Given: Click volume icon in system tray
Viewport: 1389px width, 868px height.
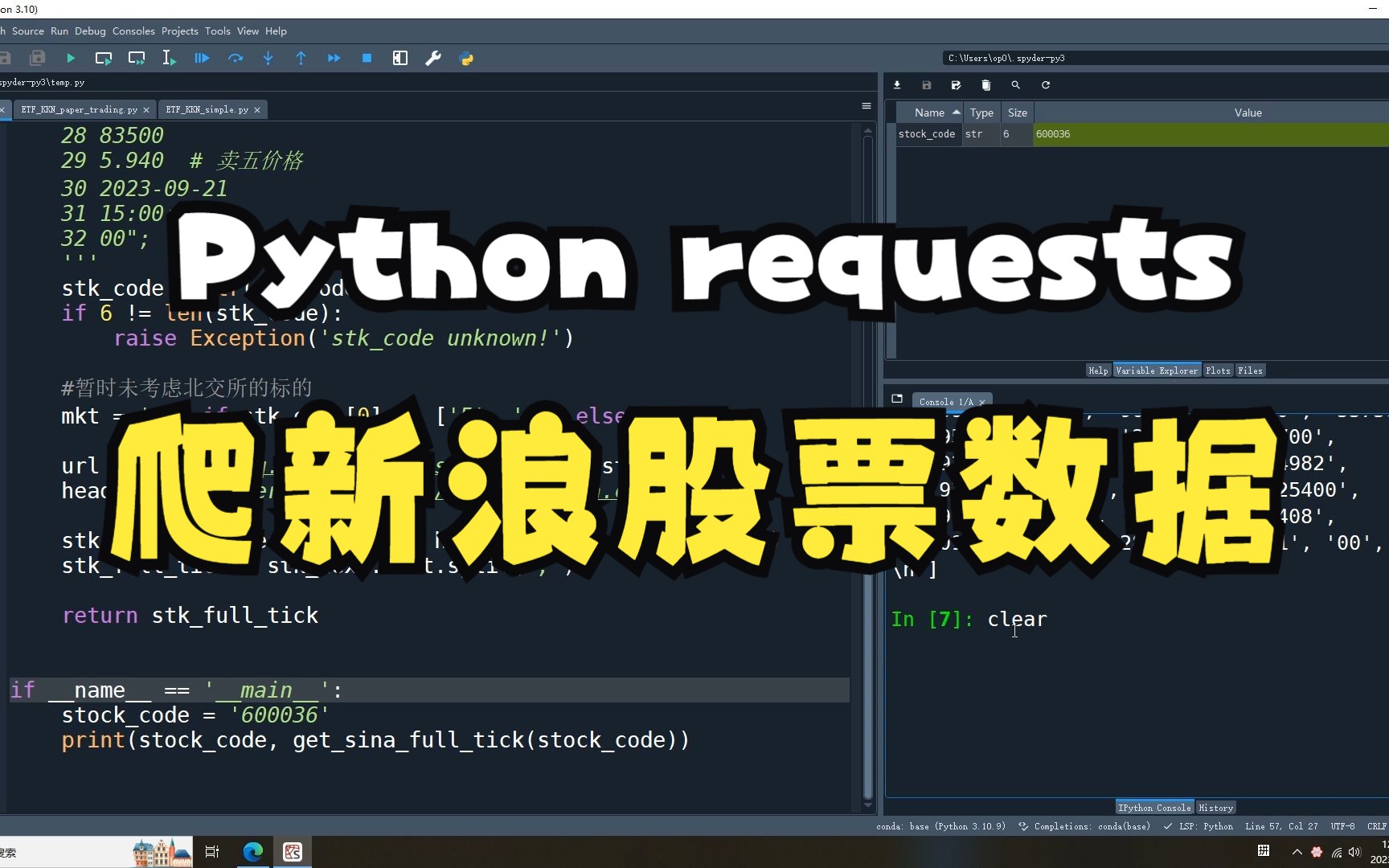Looking at the screenshot, I should tap(1355, 852).
